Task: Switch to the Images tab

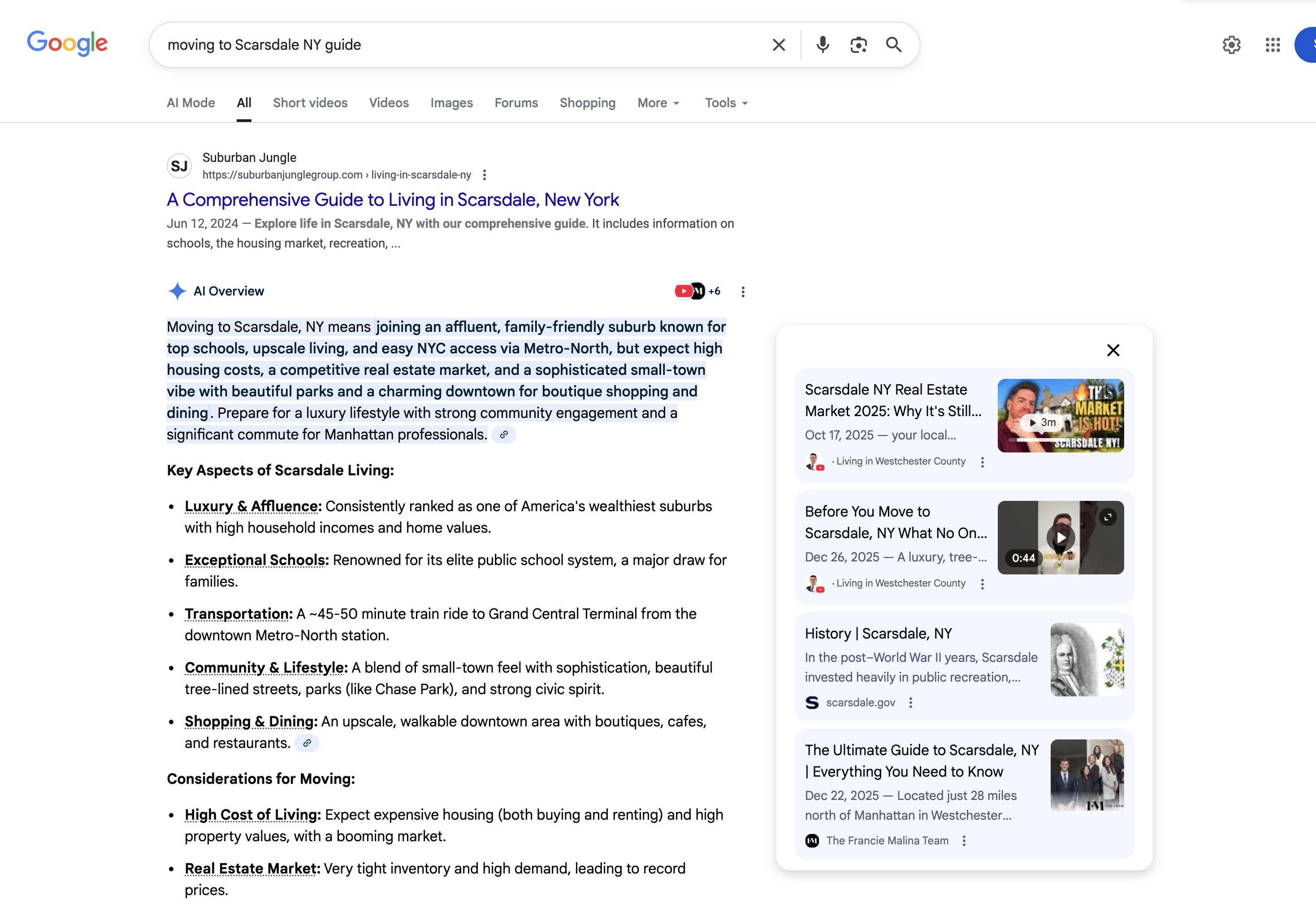Action: coord(451,103)
